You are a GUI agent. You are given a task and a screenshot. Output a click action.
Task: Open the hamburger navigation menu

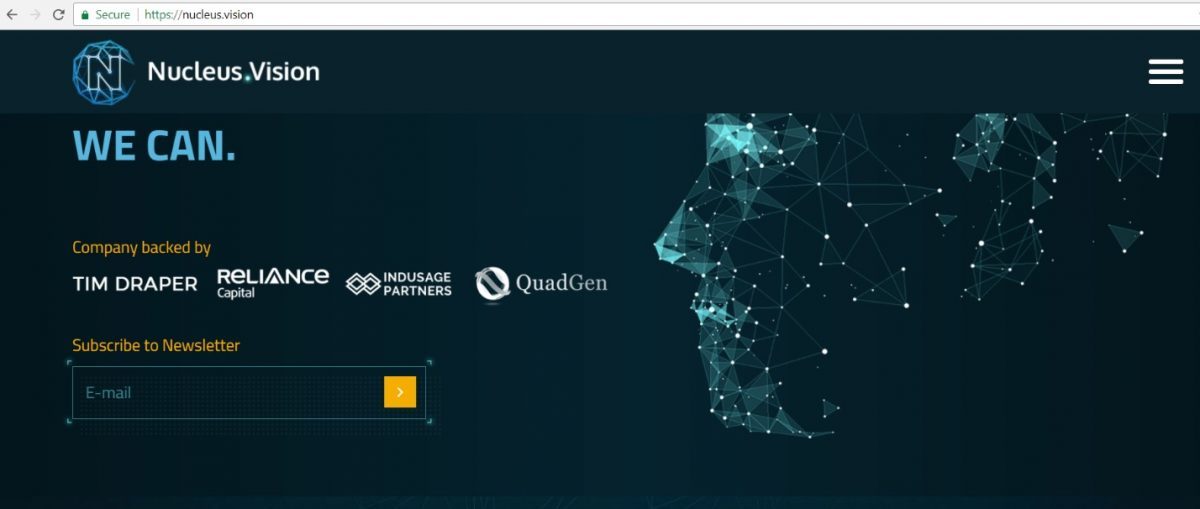click(1166, 72)
